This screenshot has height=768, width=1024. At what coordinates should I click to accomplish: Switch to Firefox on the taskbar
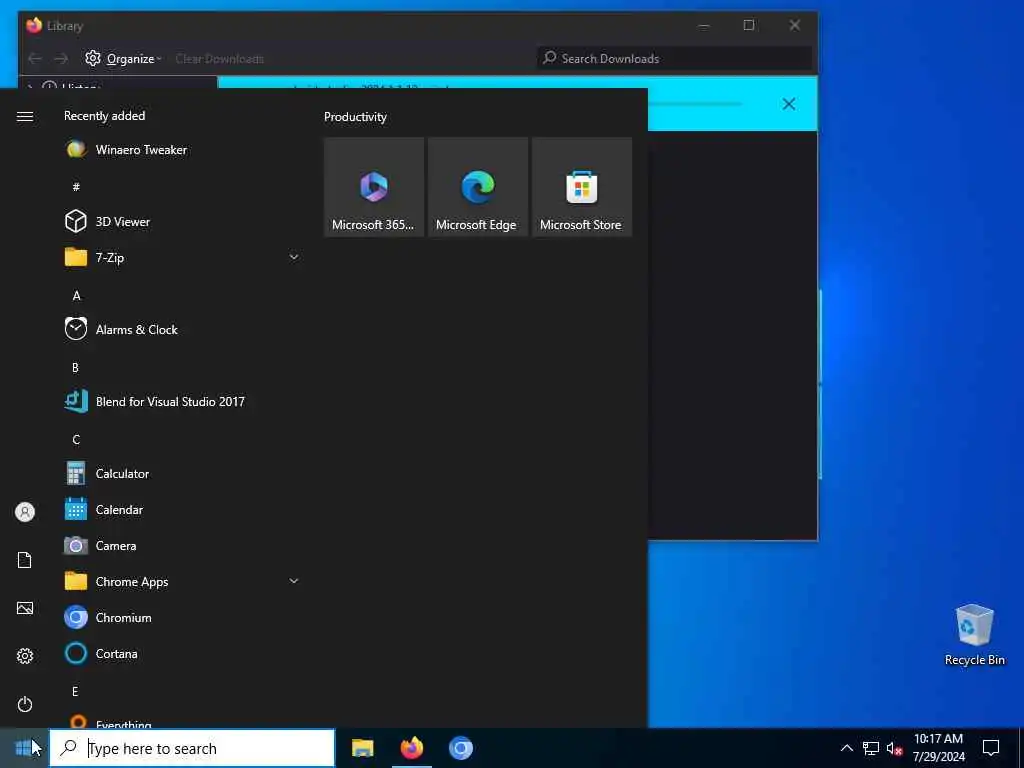click(411, 748)
